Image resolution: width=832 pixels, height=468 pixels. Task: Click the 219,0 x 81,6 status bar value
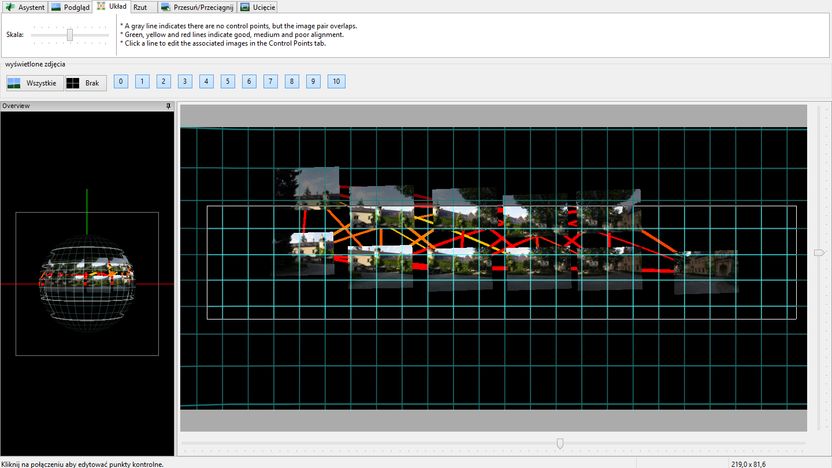point(748,464)
